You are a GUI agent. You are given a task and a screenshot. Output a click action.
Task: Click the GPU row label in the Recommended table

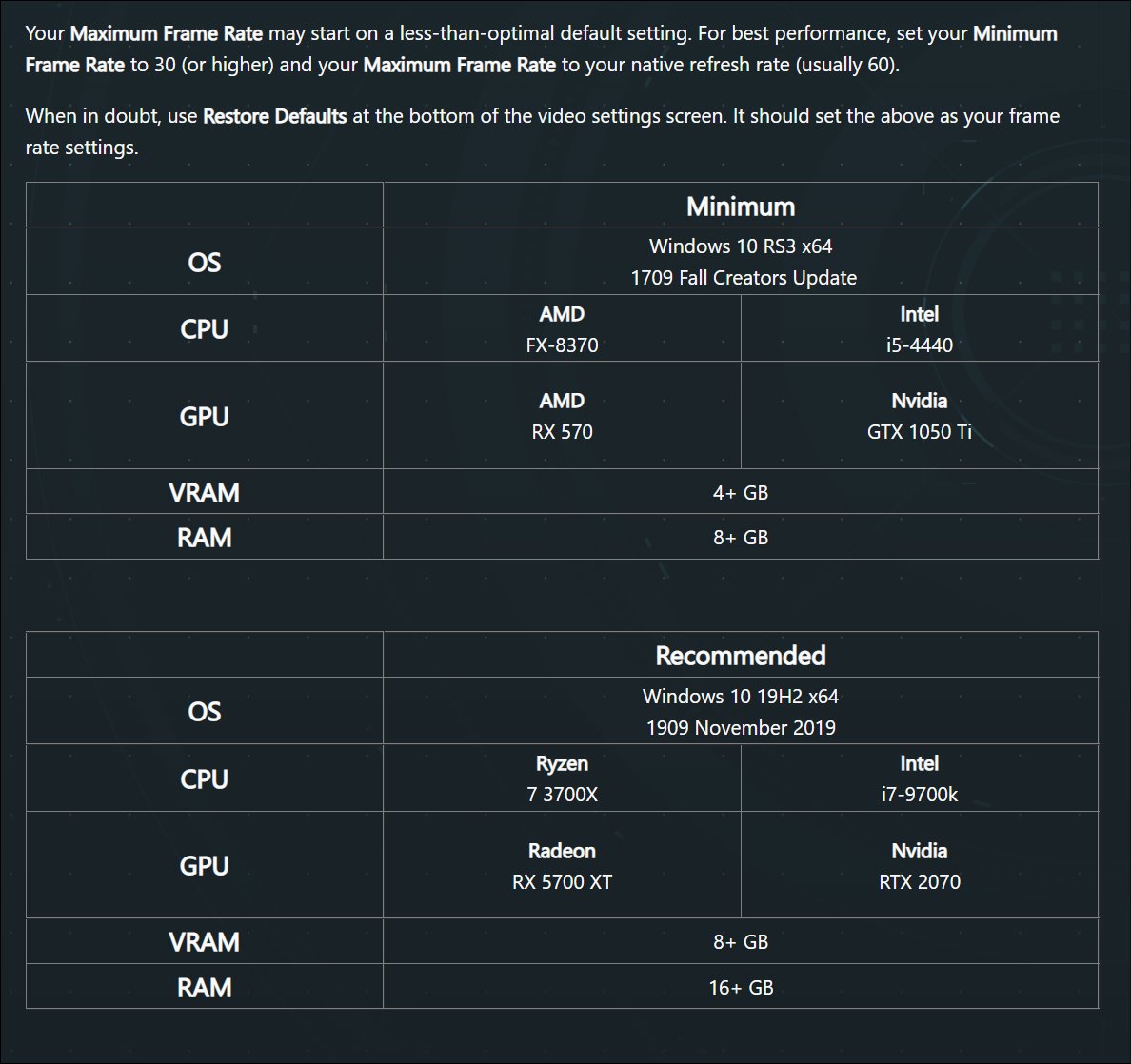point(204,866)
